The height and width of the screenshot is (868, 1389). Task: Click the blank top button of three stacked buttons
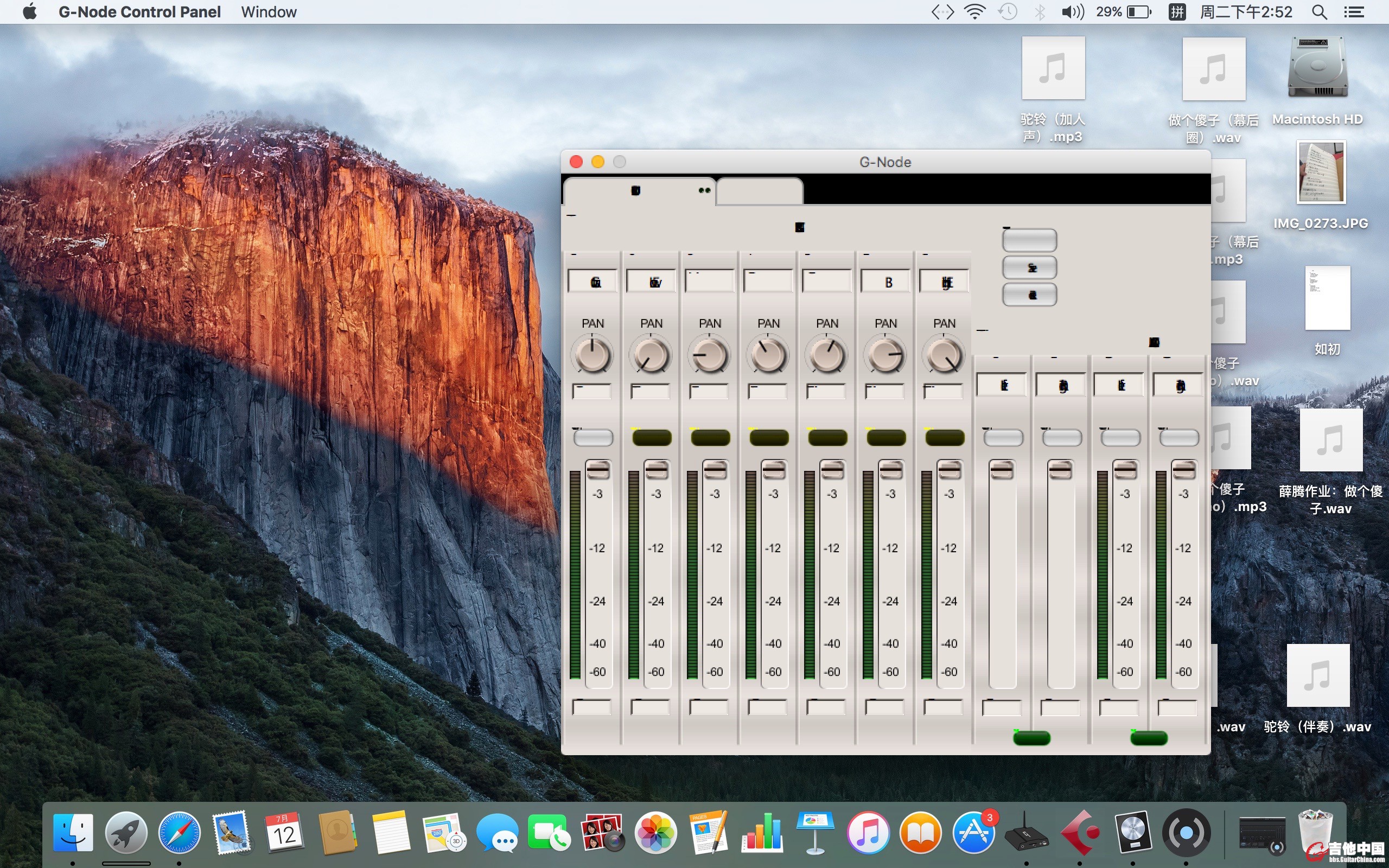click(1029, 240)
